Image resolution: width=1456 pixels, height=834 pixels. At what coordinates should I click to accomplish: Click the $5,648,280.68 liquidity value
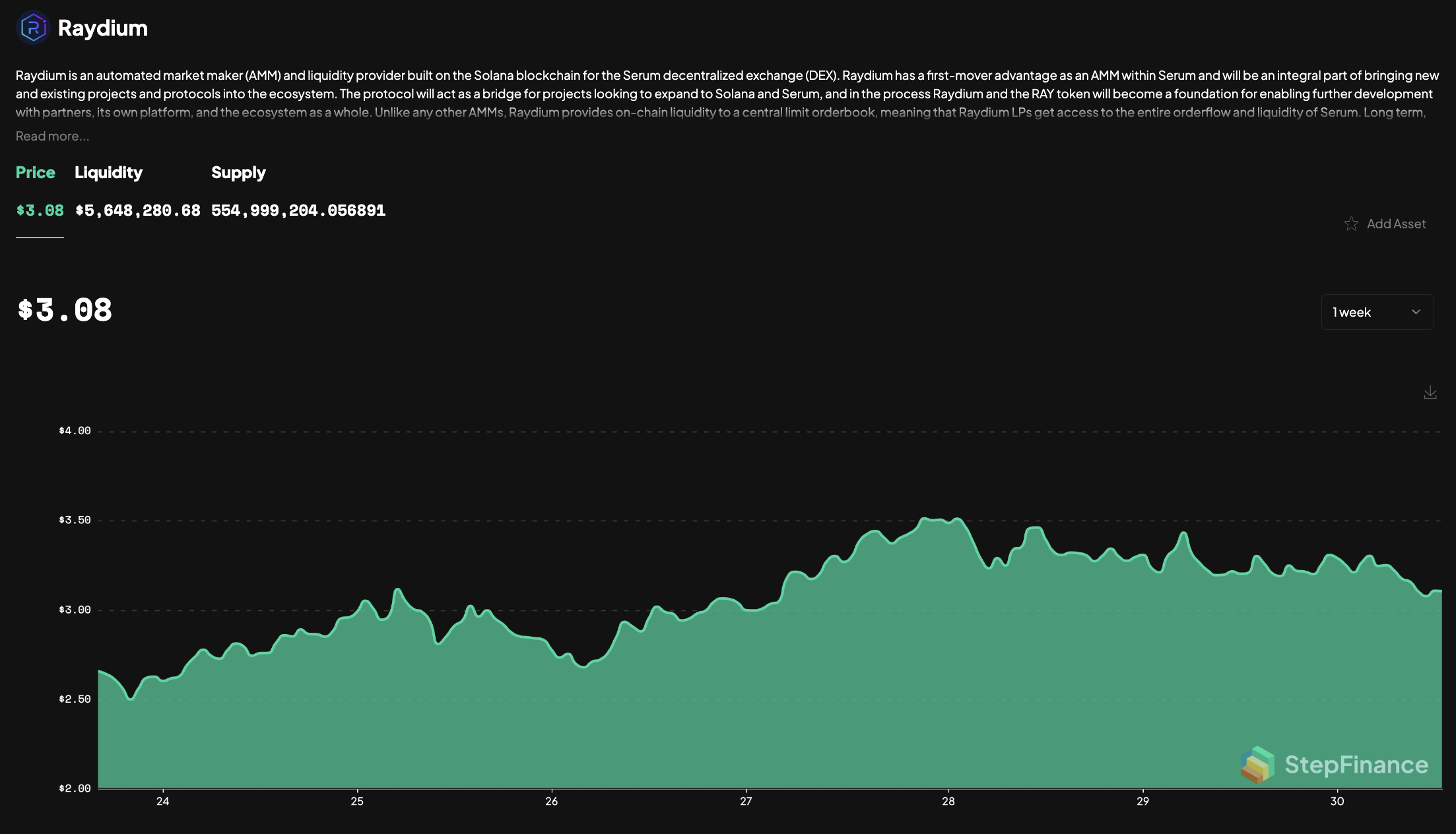137,210
